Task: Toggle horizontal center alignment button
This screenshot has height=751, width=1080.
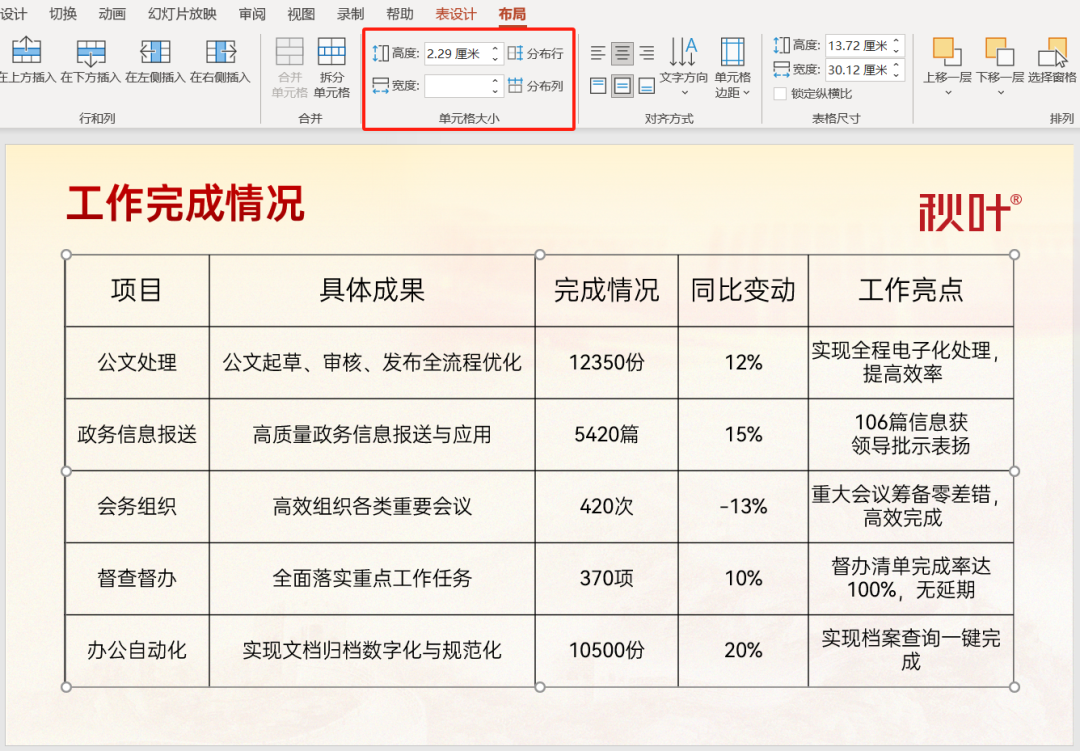Action: pos(622,53)
